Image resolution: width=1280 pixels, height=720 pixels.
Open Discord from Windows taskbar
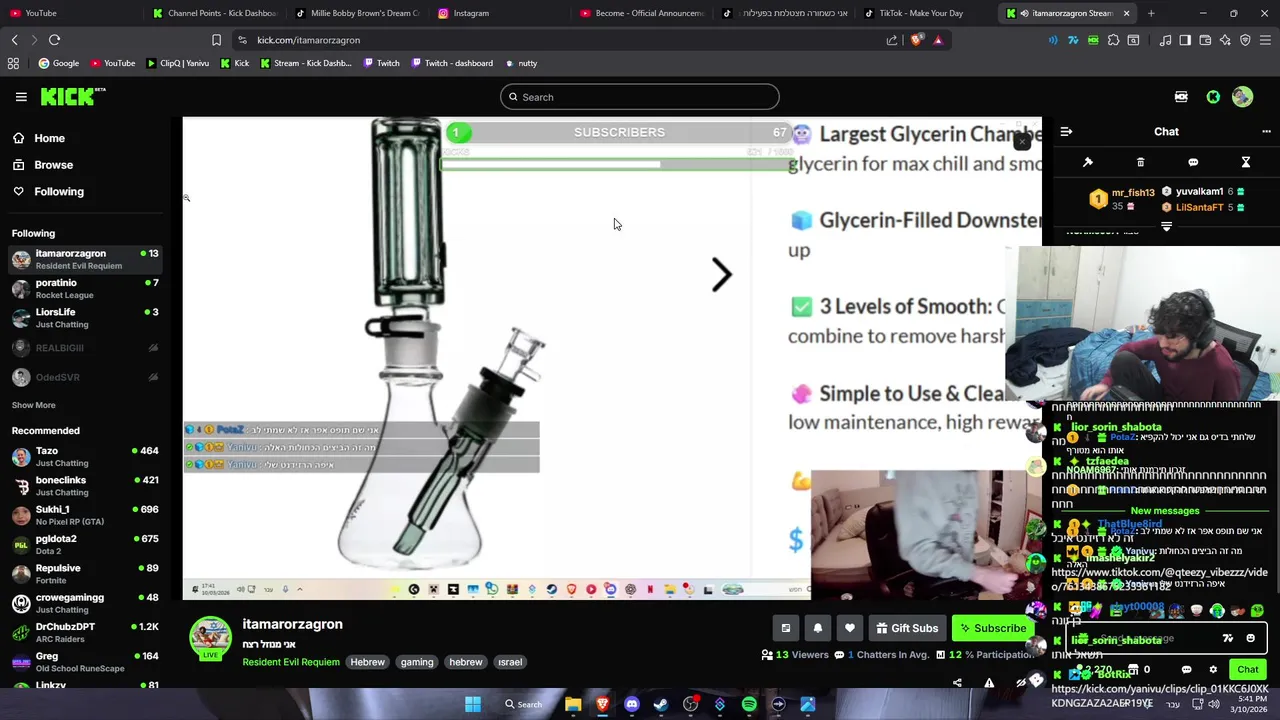[631, 704]
